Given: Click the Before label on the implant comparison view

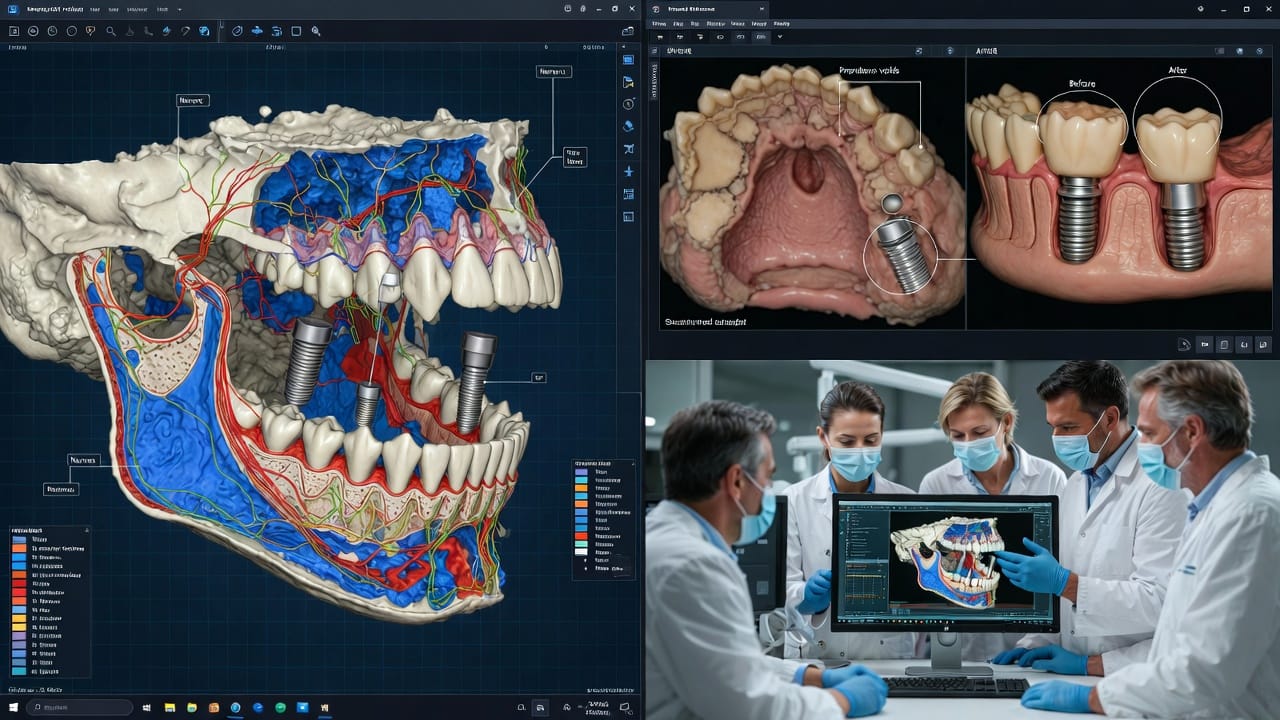Looking at the screenshot, I should (1082, 86).
